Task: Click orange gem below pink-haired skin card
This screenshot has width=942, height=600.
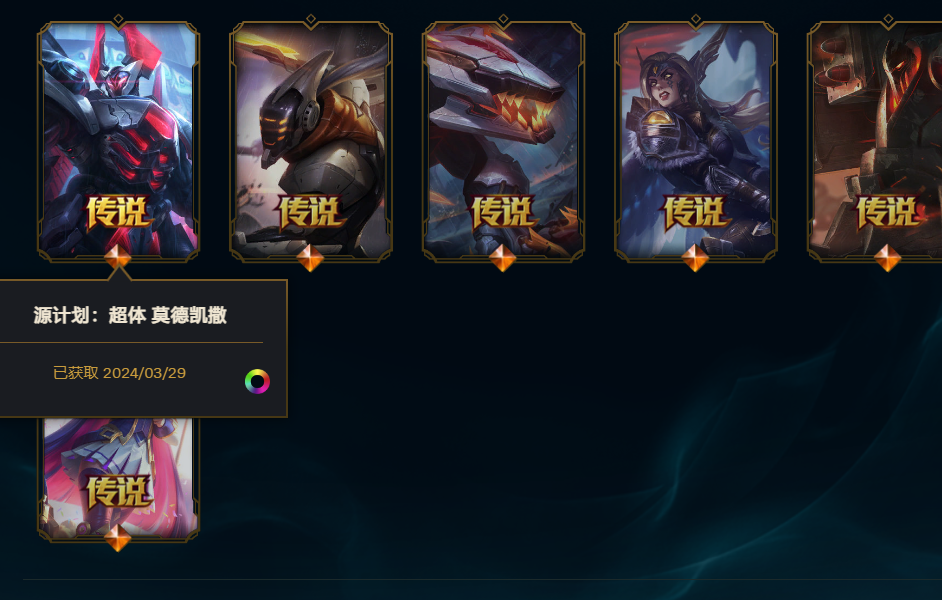Action: (118, 538)
